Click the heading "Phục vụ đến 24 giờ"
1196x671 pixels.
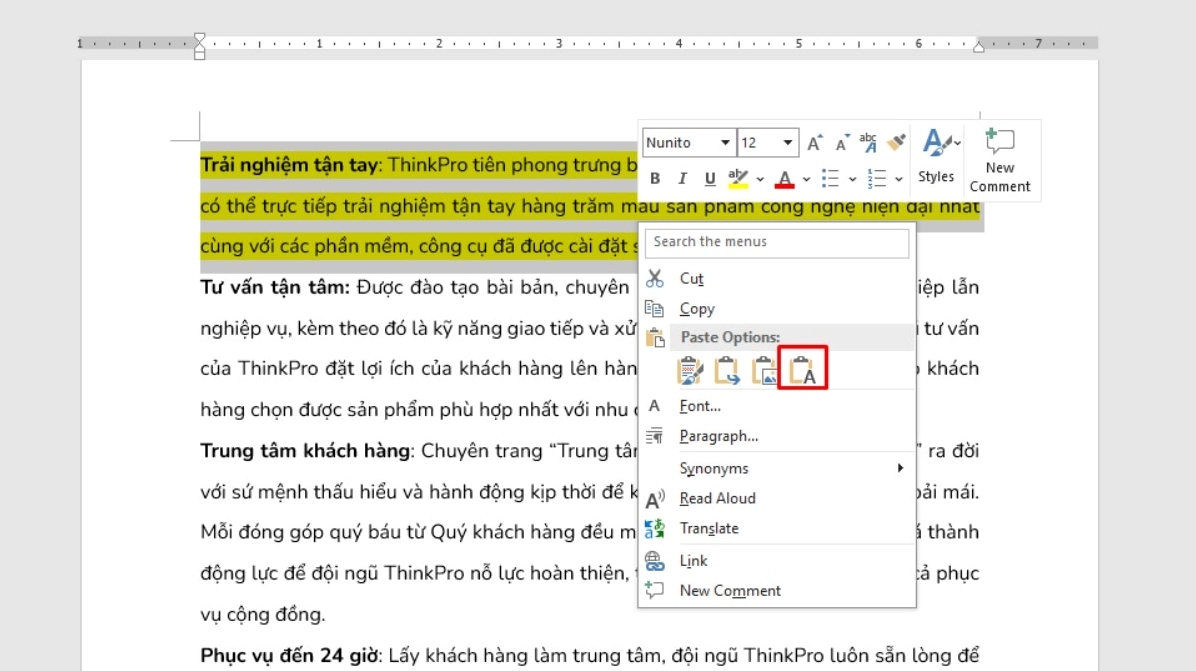pos(289,656)
